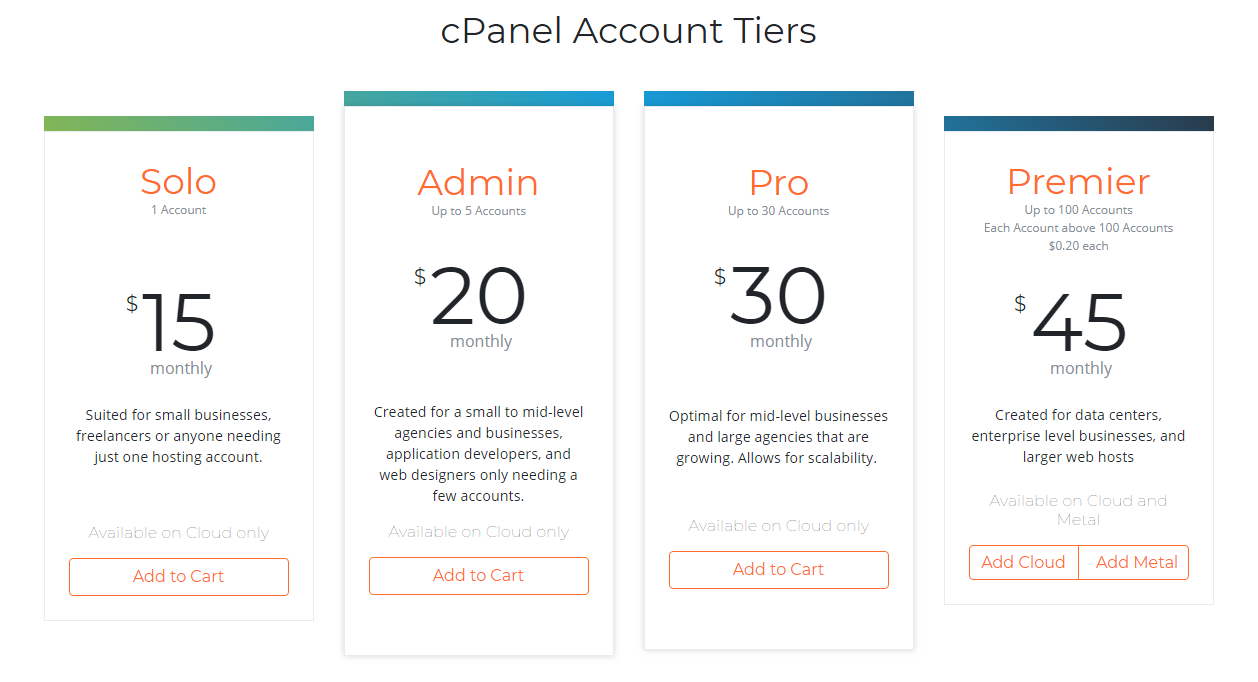Viewport: 1258px width, 682px height.
Task: Click the $15 monthly price
Action: (178, 323)
